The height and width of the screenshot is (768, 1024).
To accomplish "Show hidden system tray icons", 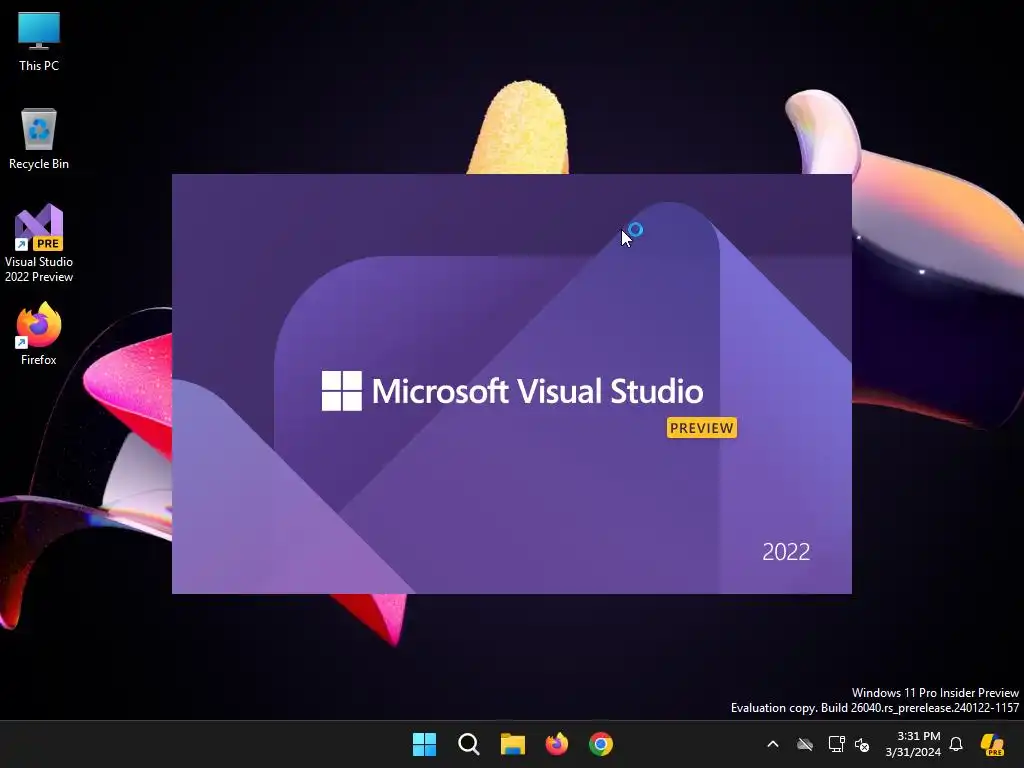I will point(773,744).
